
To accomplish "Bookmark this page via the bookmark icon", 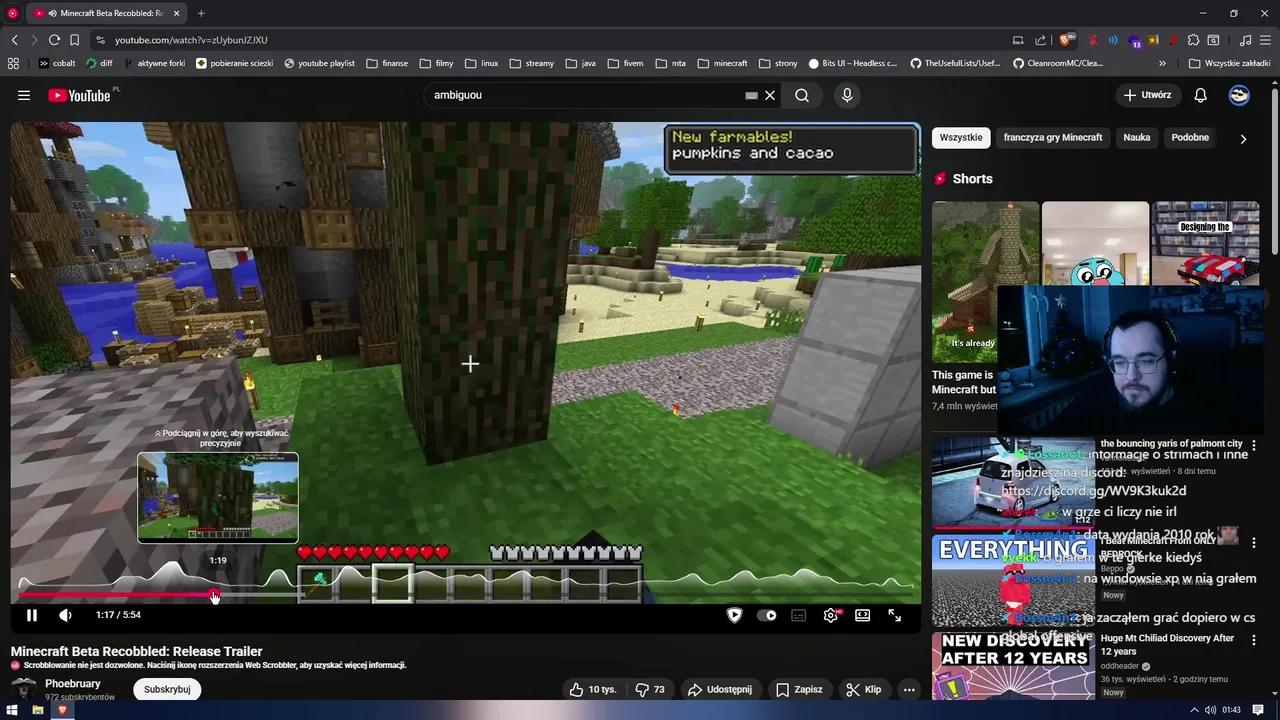I will point(74,40).
